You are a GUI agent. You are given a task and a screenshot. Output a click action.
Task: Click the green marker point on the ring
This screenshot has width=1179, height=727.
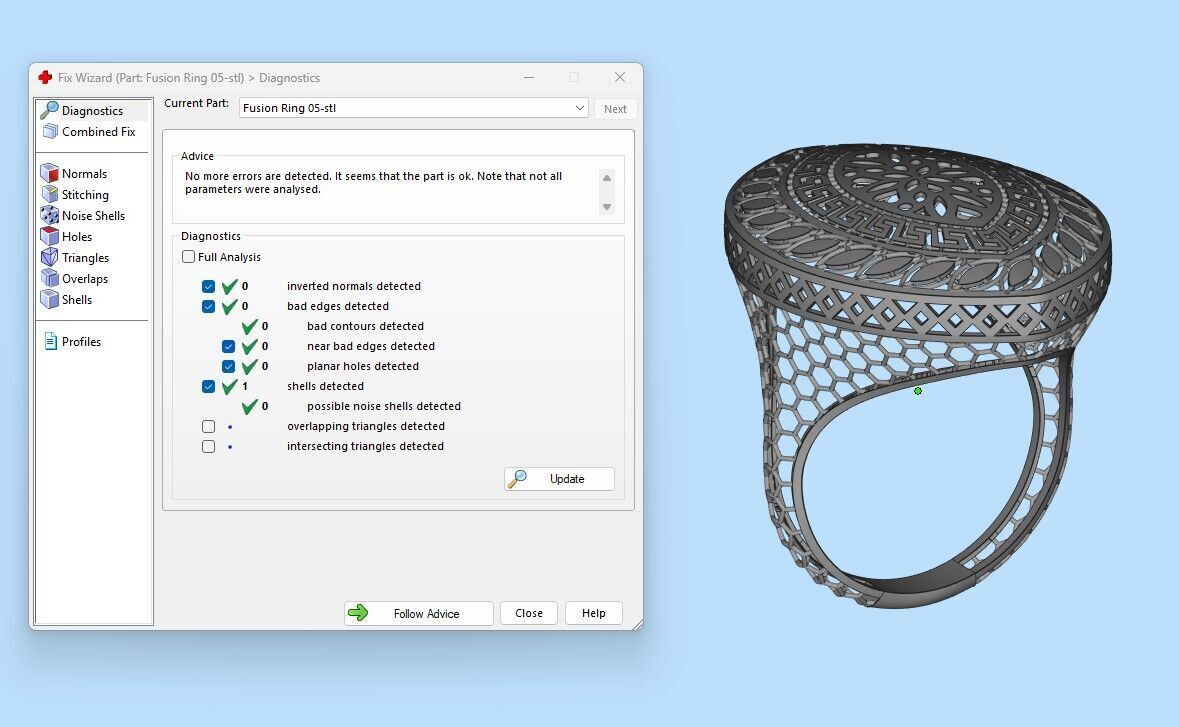918,391
